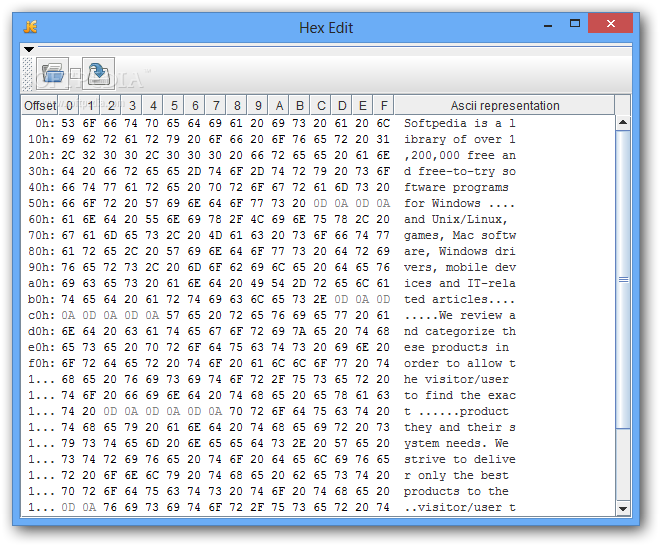This screenshot has width=660, height=546.
Task: Click hex byte 7A in row d0h
Action: point(299,331)
